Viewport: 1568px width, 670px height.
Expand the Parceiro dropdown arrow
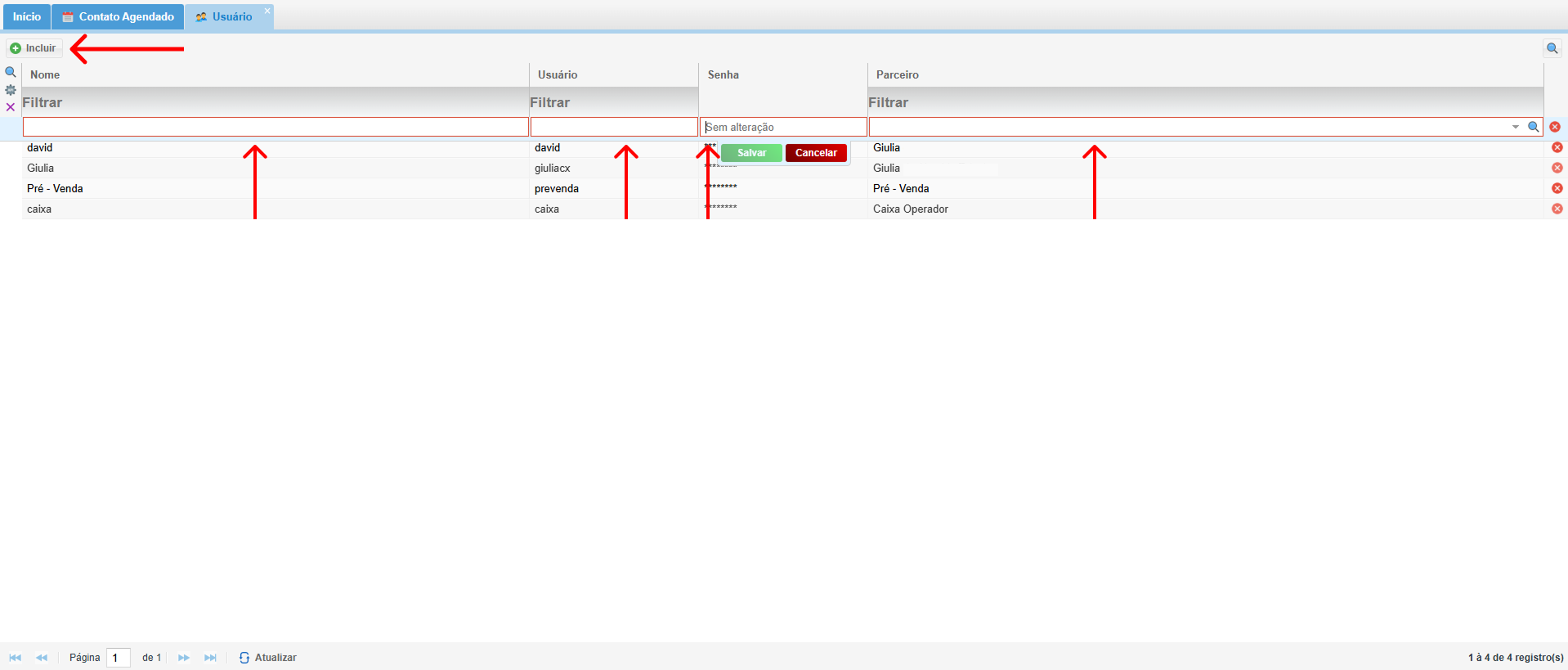pyautogui.click(x=1515, y=127)
